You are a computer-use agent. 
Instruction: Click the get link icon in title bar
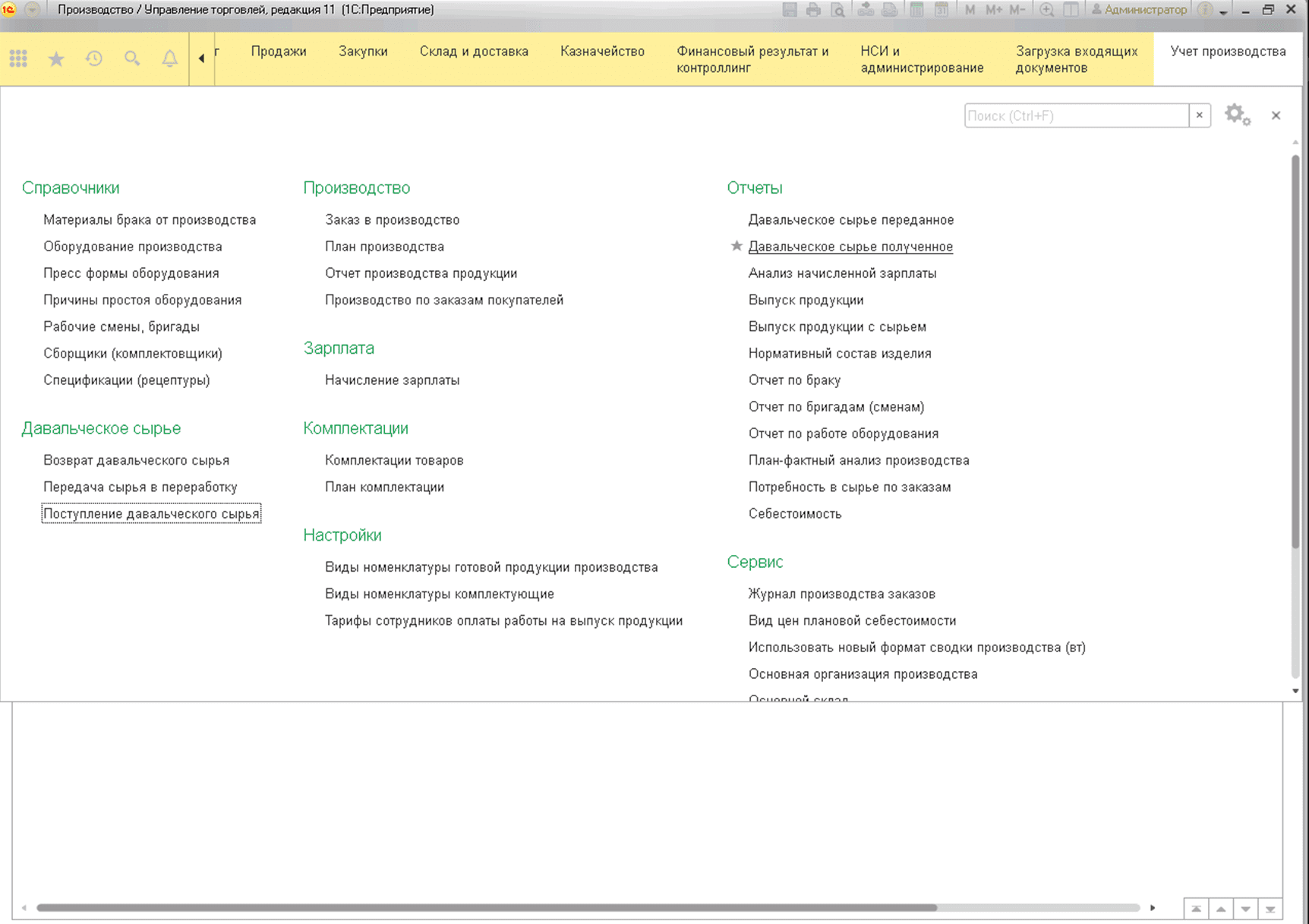(866, 10)
